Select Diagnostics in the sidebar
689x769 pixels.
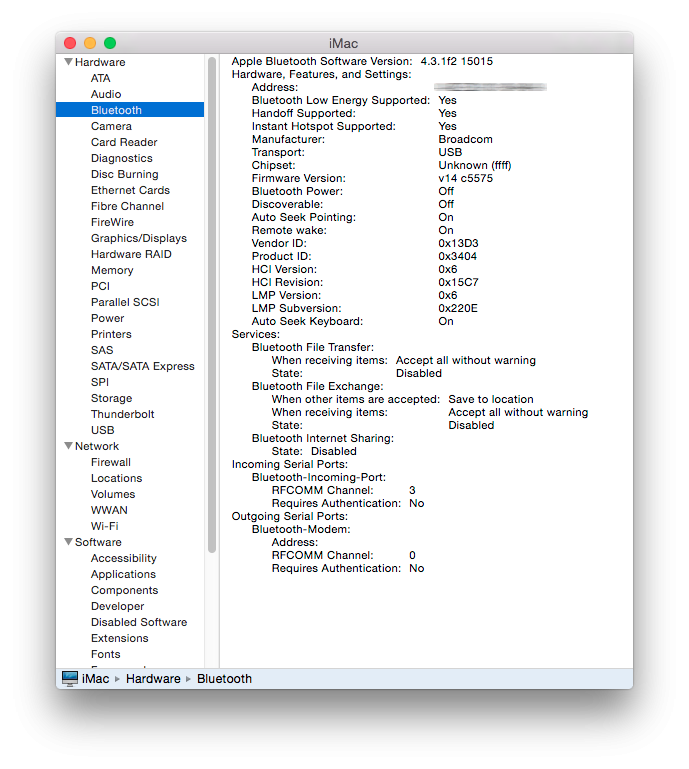[x=122, y=158]
